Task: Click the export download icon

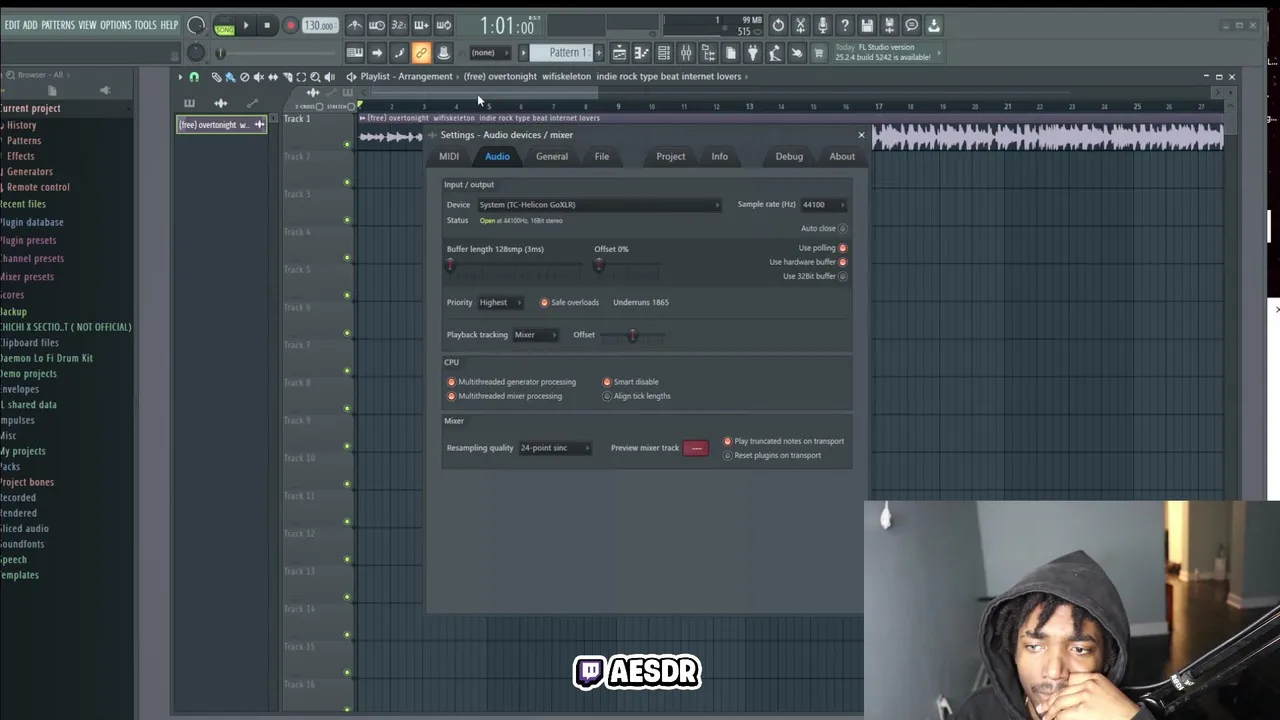Action: [934, 25]
